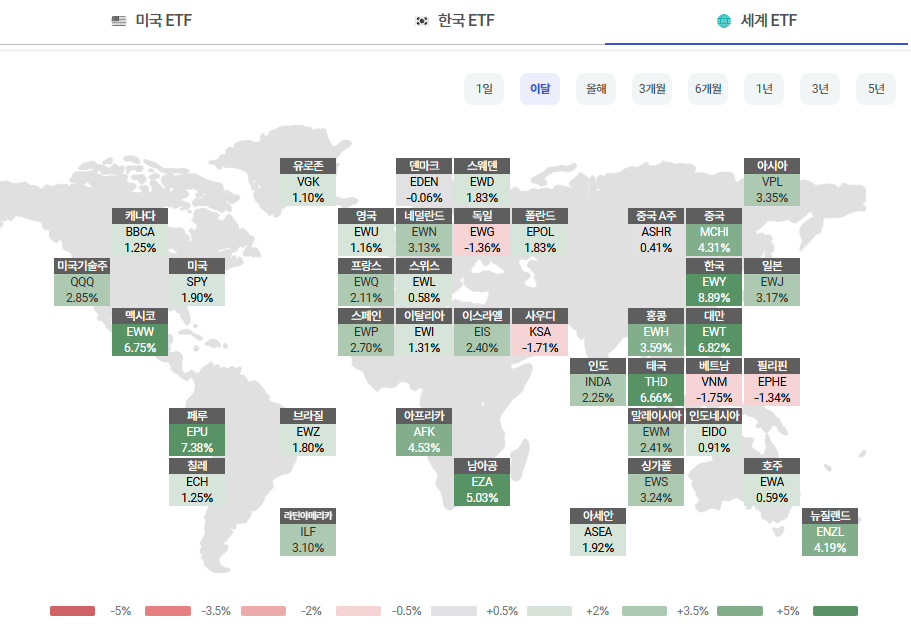911x633 pixels.
Task: Click the 일본 EWJ tile
Action: click(772, 282)
